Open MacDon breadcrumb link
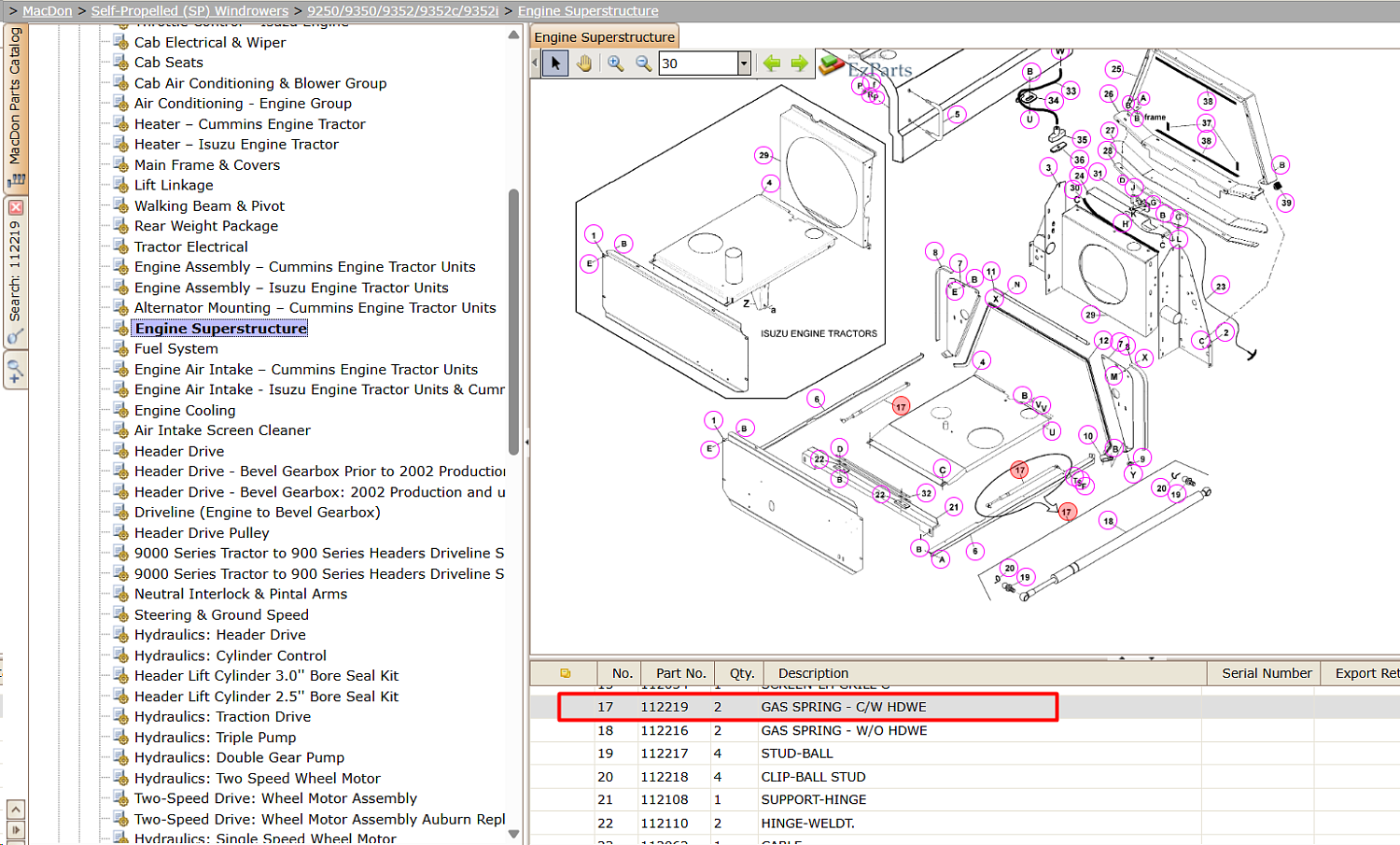Image resolution: width=1400 pixels, height=845 pixels. coord(48,11)
